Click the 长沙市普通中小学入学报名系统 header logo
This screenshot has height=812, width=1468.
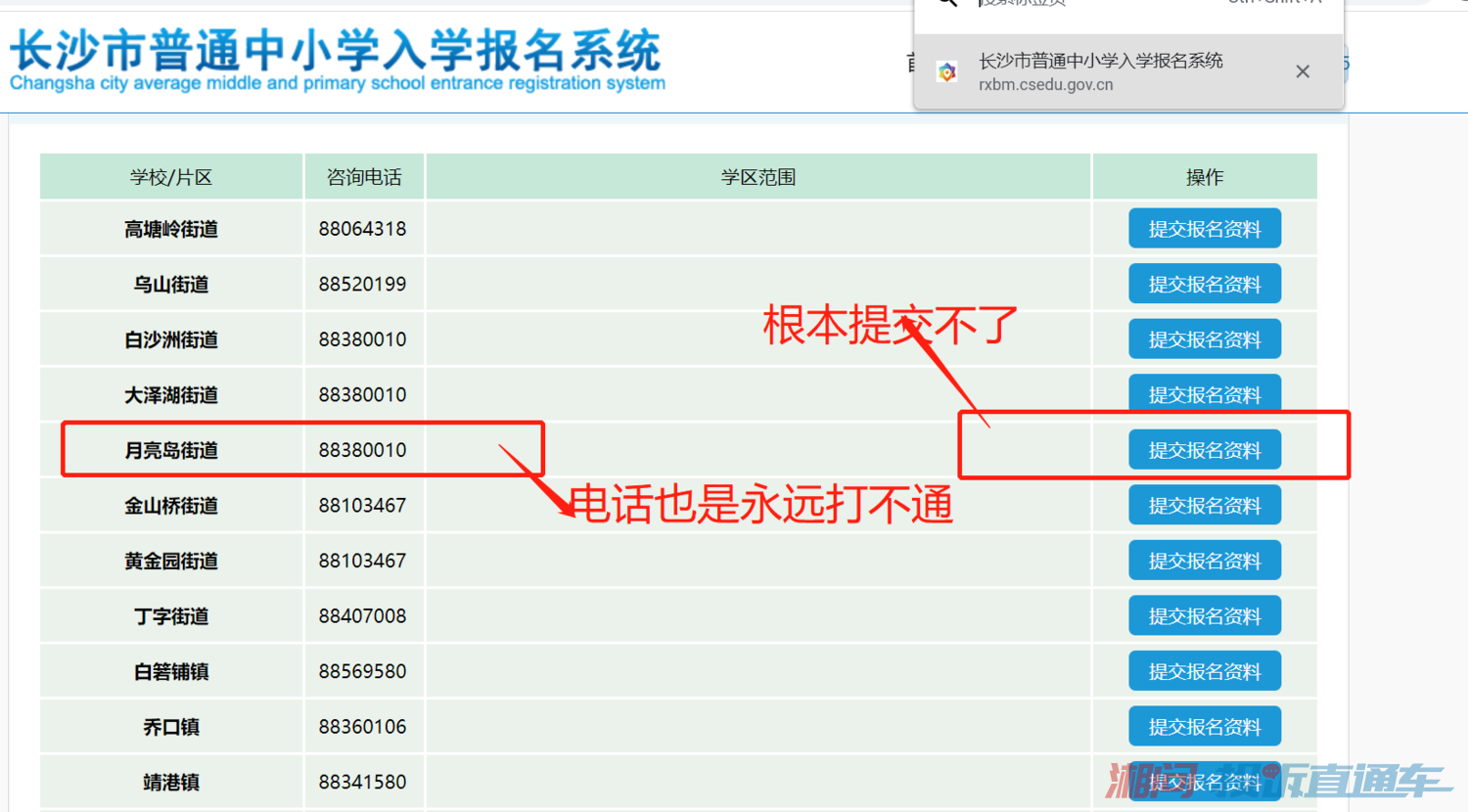pos(337,60)
